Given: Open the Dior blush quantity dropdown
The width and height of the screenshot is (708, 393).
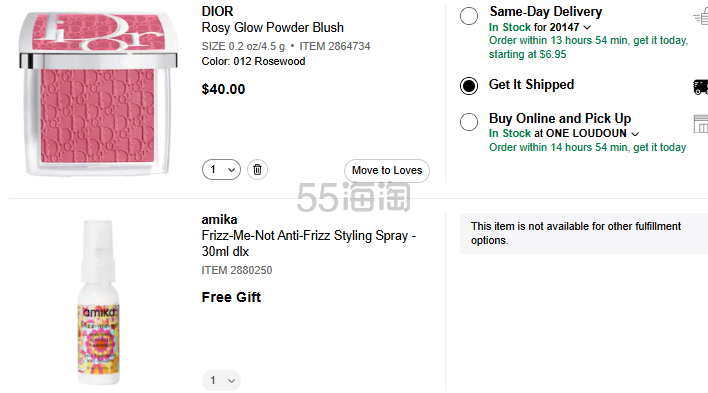Looking at the screenshot, I should [x=221, y=169].
